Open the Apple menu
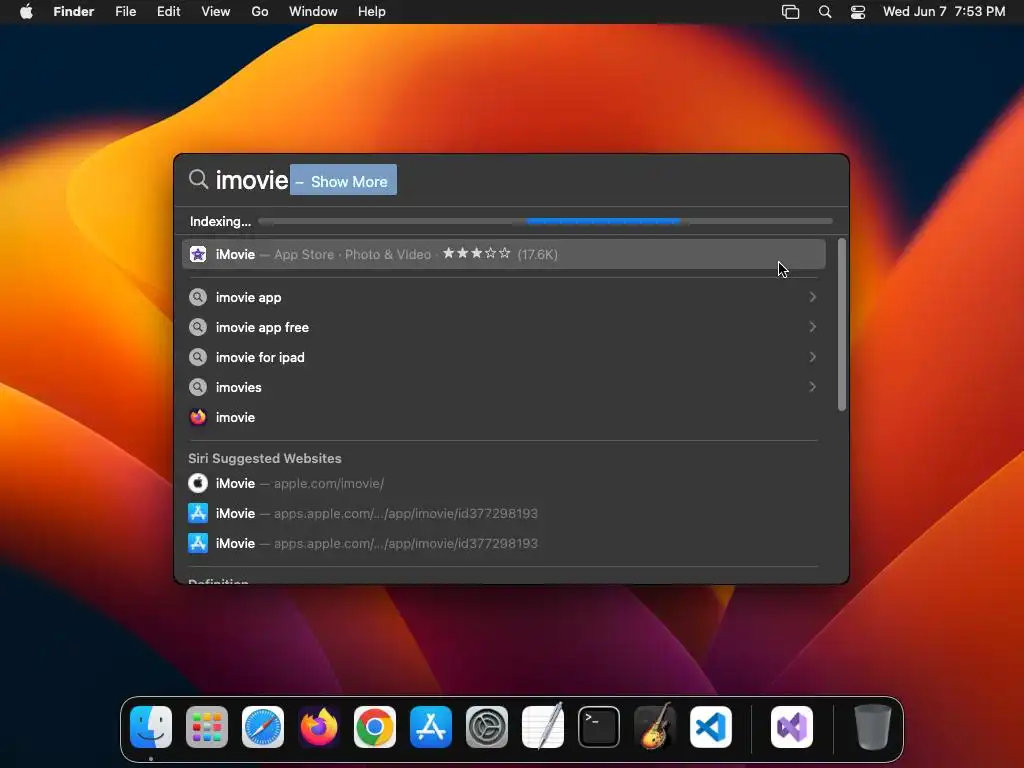 click(26, 12)
